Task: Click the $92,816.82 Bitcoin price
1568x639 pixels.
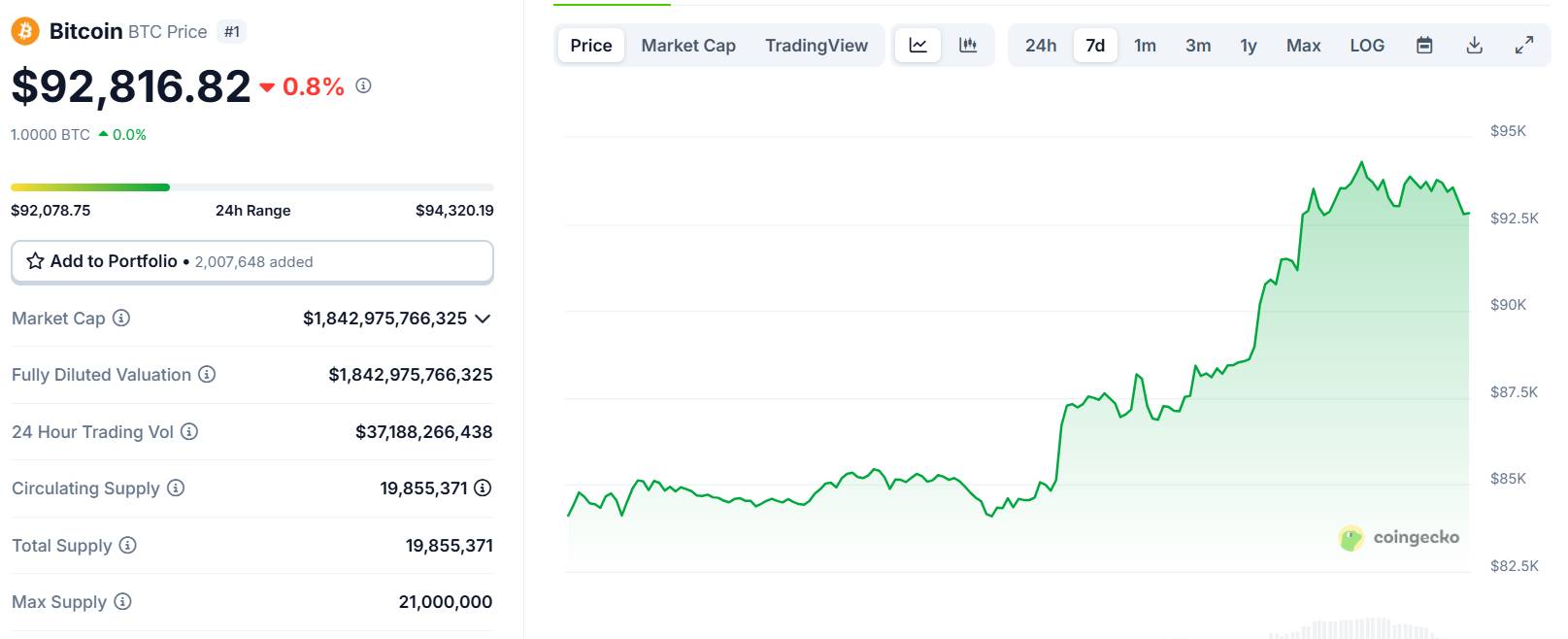Action: point(131,86)
